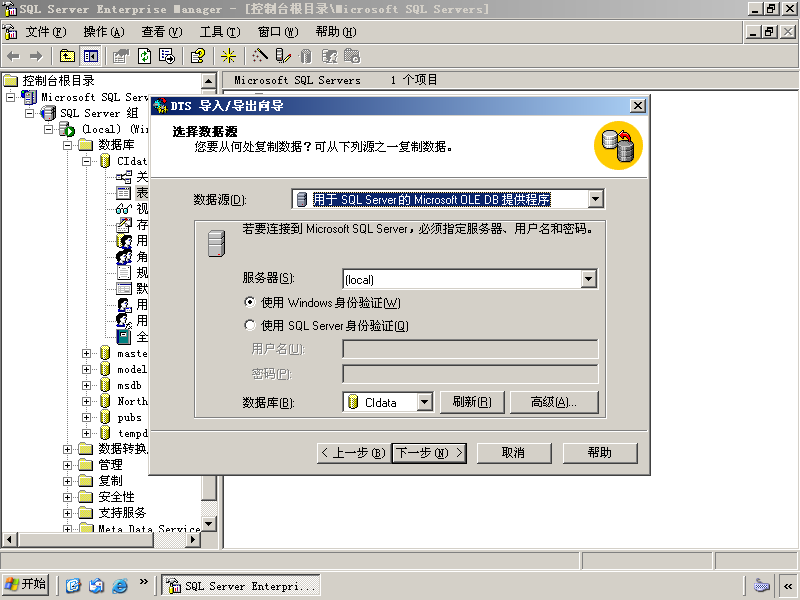Select 使用 Windows 身份验证 radio button
Screen dimensions: 800x600
point(249,302)
